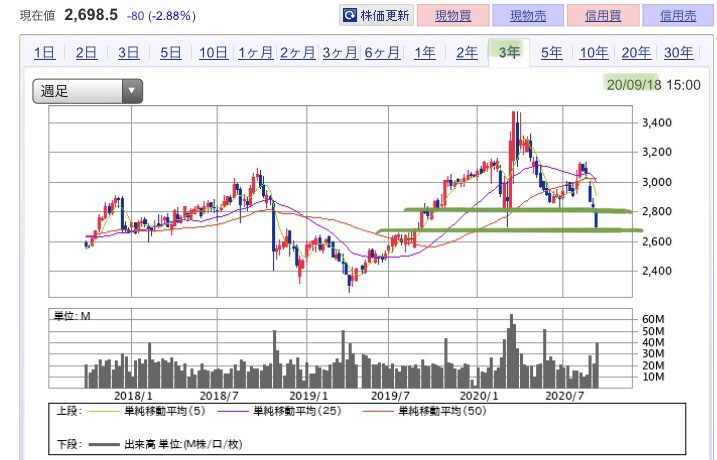717x460 pixels.
Task: Click the 単純移動平均(50) legend entry
Action: [424, 411]
